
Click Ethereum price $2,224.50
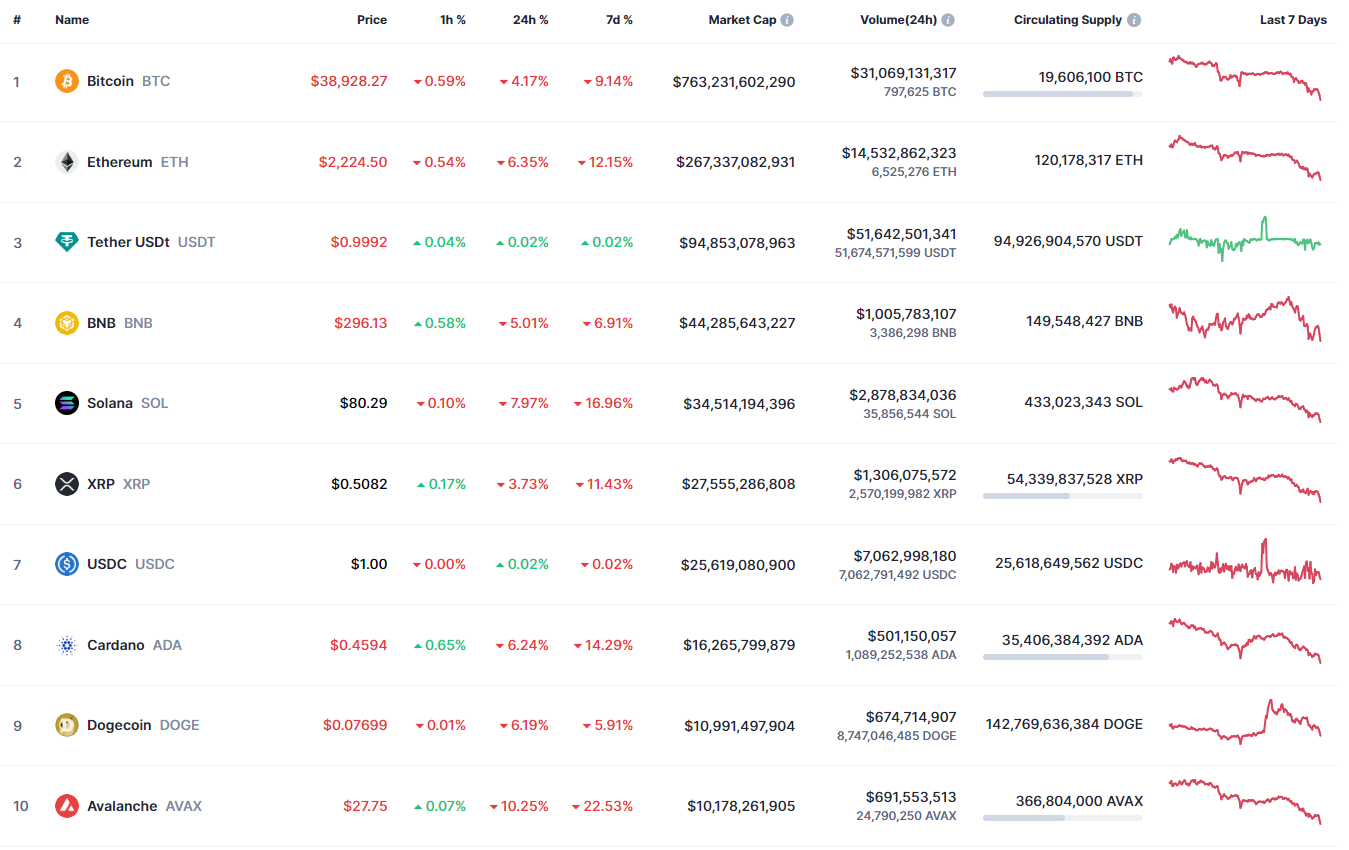[353, 162]
